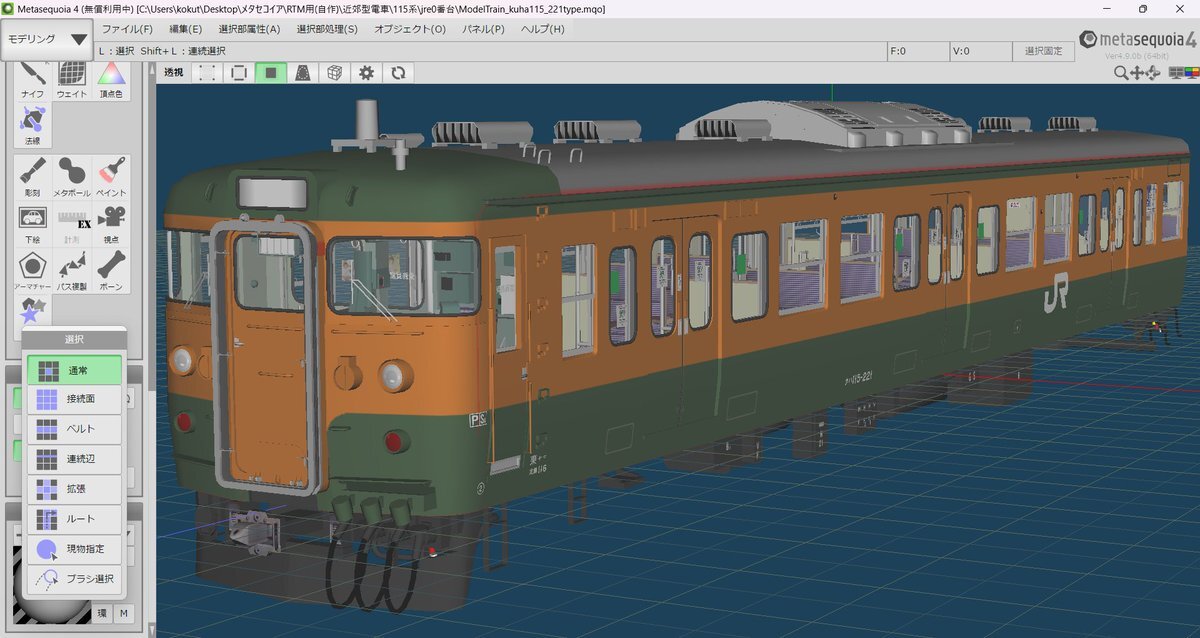
Task: Open the ヘルプ(H) menu
Action: click(x=543, y=29)
